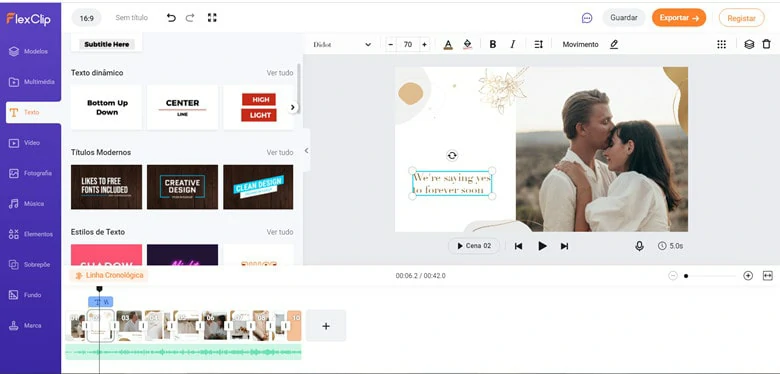Decrease font size with minus button
The height and width of the screenshot is (374, 780).
click(x=391, y=44)
